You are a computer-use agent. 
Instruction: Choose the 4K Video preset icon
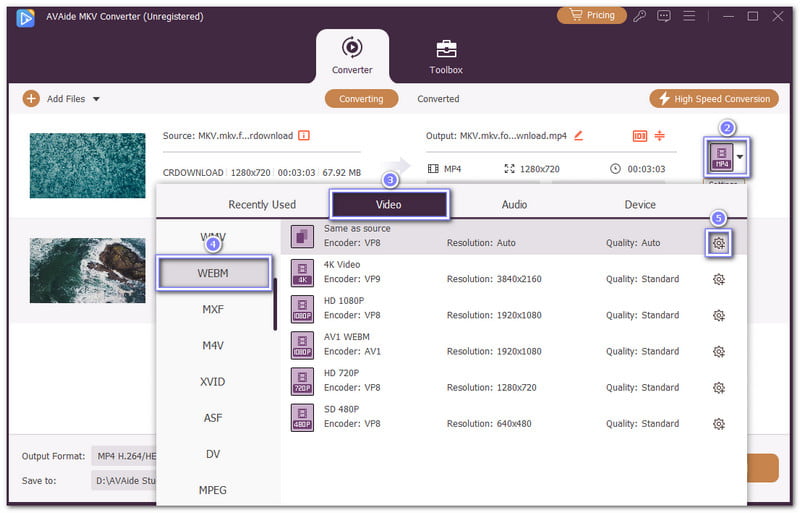coord(302,273)
